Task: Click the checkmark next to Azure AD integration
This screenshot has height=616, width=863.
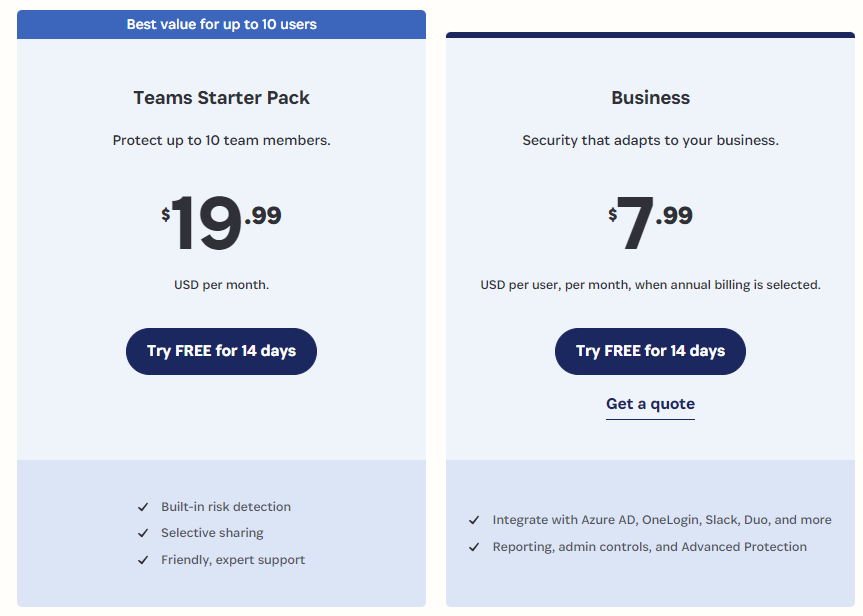Action: [474, 520]
